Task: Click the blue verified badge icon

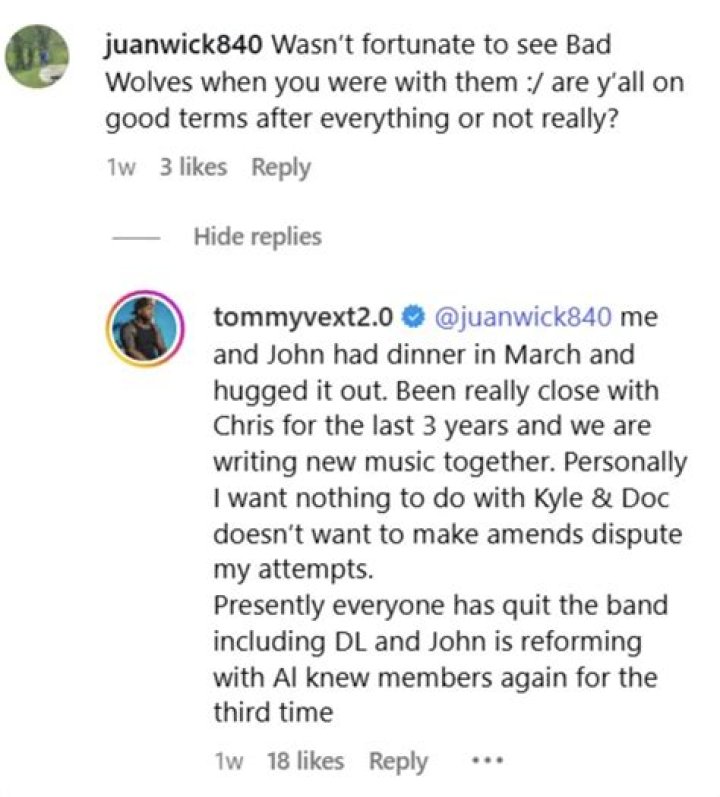Action: click(411, 318)
